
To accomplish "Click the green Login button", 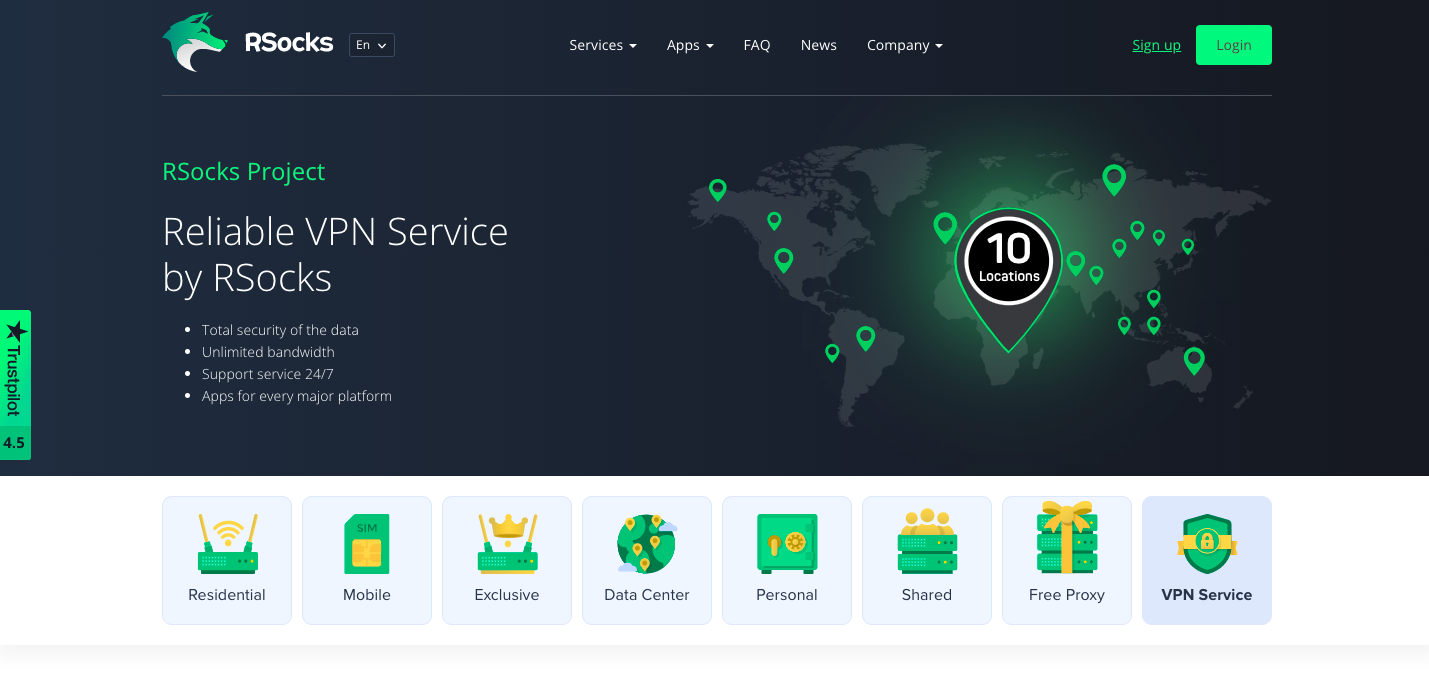I will 1234,45.
